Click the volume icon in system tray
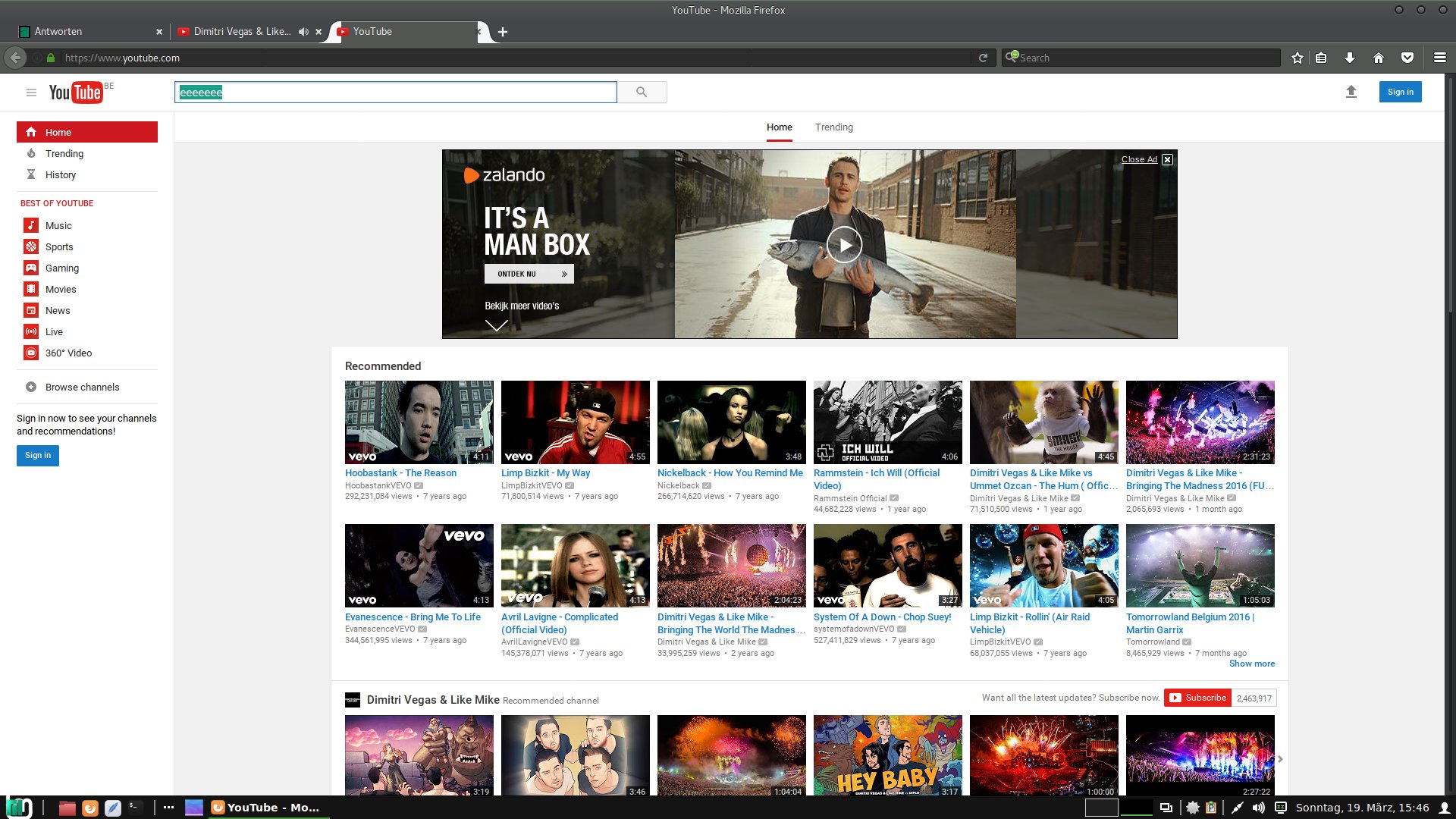The image size is (1456, 819). (x=1259, y=808)
